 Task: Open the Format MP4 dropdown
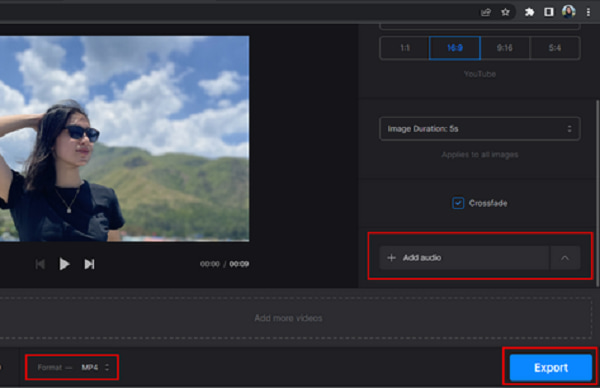(72, 367)
